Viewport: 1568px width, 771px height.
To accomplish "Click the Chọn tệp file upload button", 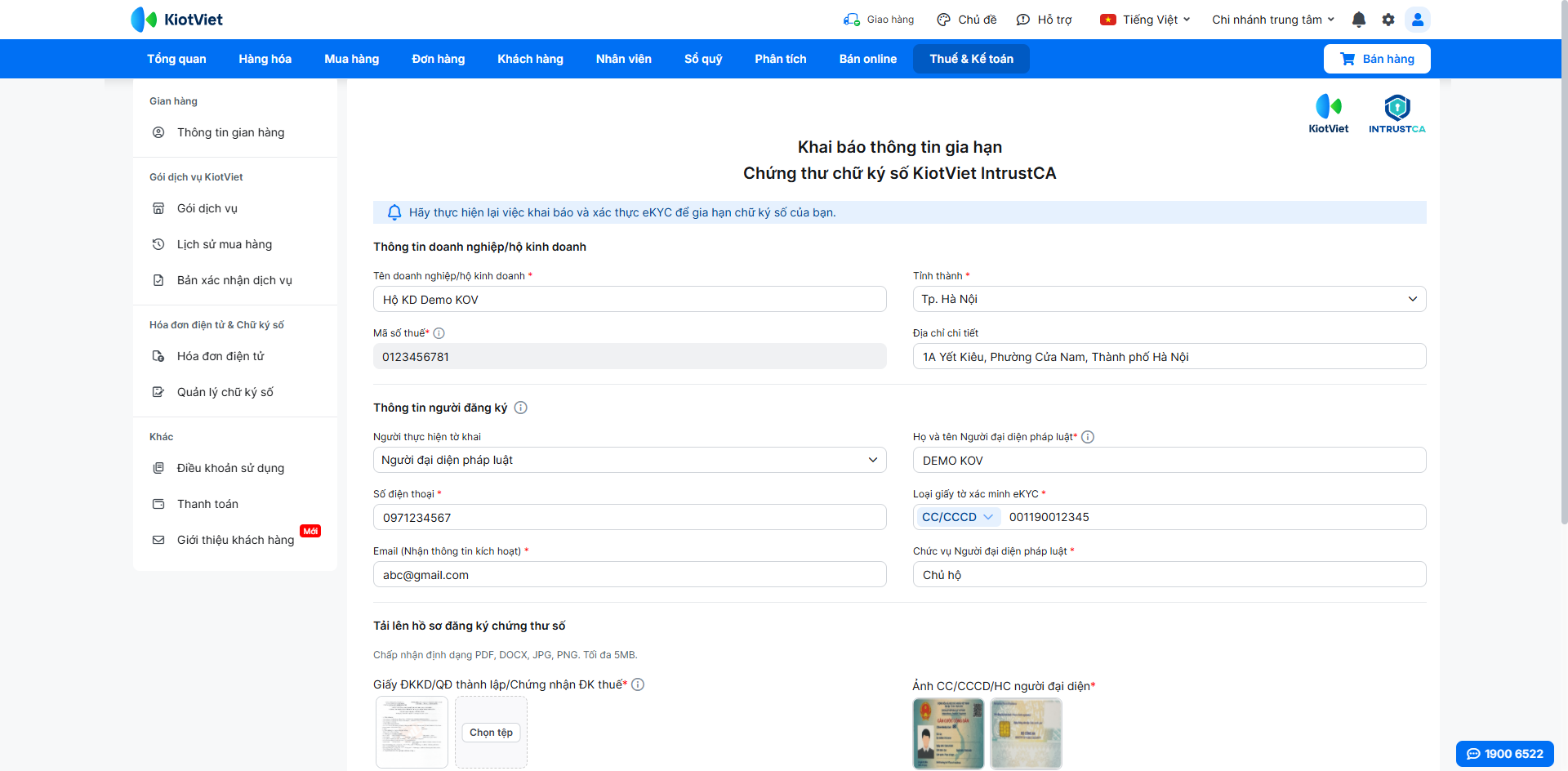I will click(x=491, y=733).
